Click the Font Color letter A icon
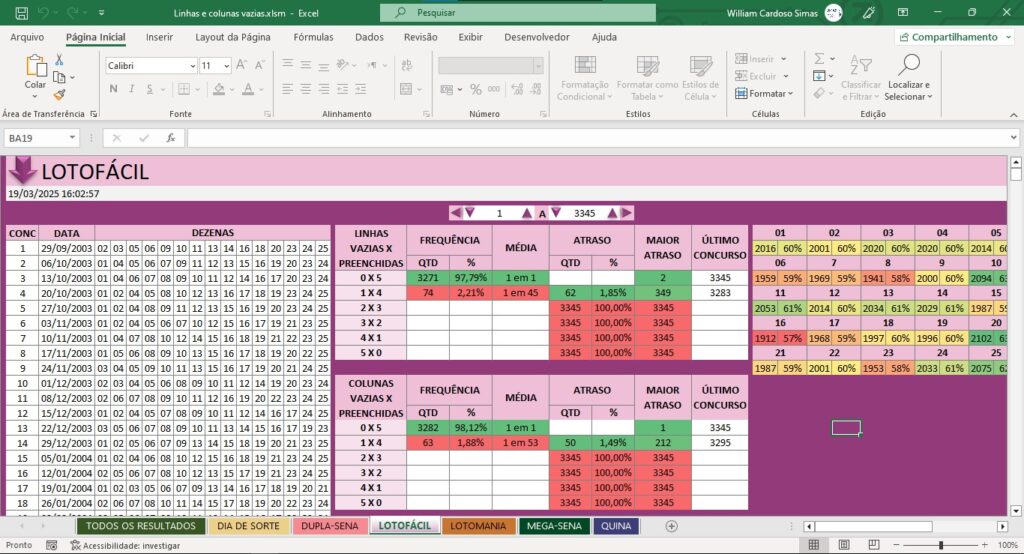Image resolution: width=1024 pixels, height=554 pixels. pyautogui.click(x=248, y=89)
